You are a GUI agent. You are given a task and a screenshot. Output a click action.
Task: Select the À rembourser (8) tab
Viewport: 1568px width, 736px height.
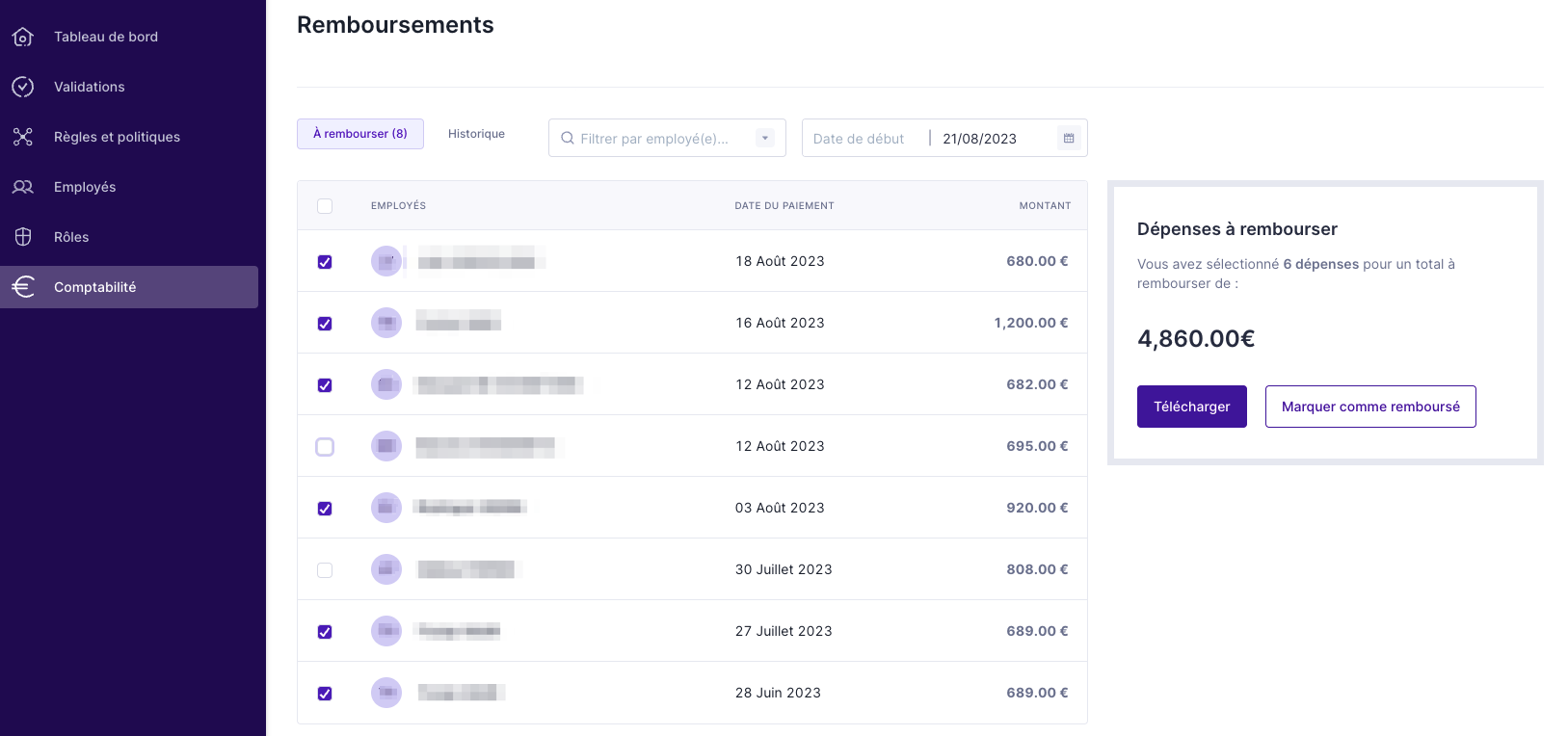pos(360,134)
